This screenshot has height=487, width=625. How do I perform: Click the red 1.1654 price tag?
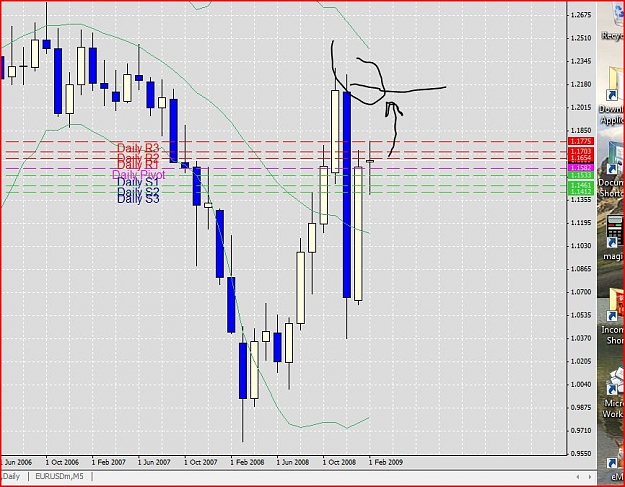pos(581,158)
